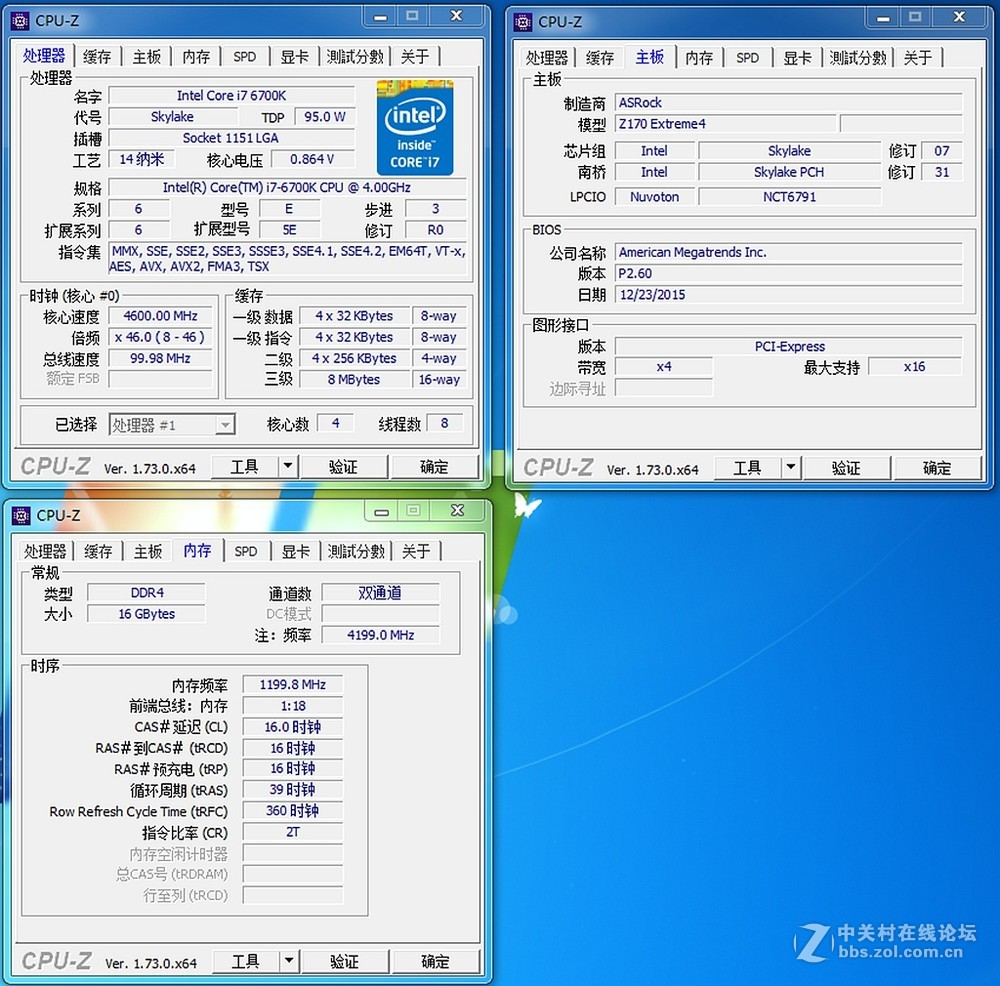
Task: Click the CPU-Z icon in the processor window title bar
Action: point(20,21)
